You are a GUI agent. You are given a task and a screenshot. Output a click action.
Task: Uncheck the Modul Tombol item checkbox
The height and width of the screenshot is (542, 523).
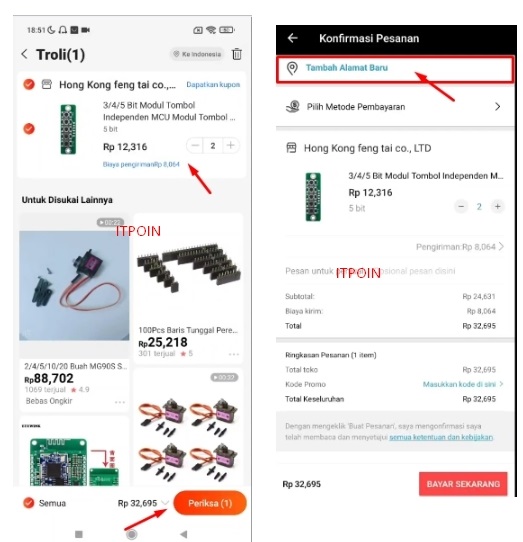(29, 129)
